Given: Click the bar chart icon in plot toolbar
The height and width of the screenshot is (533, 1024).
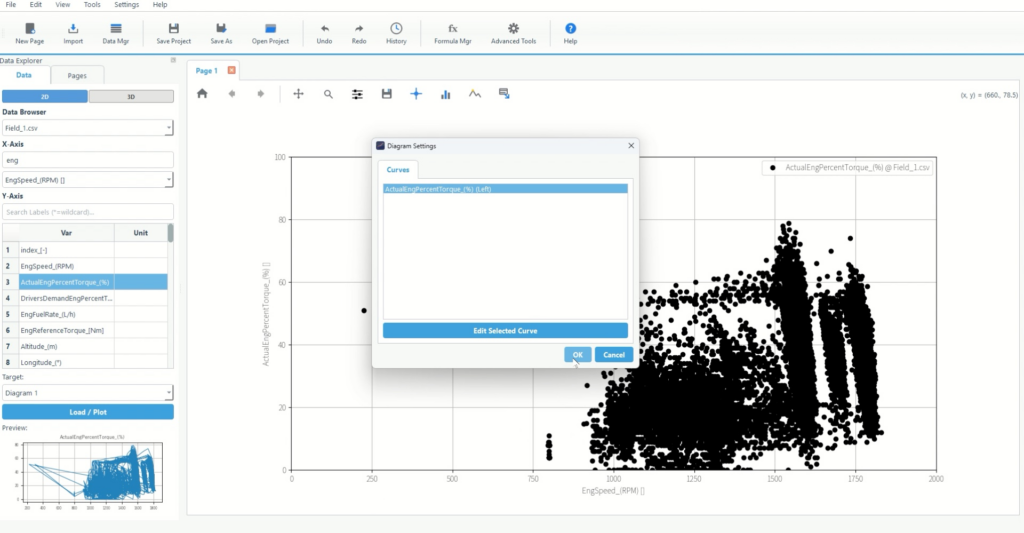Looking at the screenshot, I should pyautogui.click(x=446, y=94).
